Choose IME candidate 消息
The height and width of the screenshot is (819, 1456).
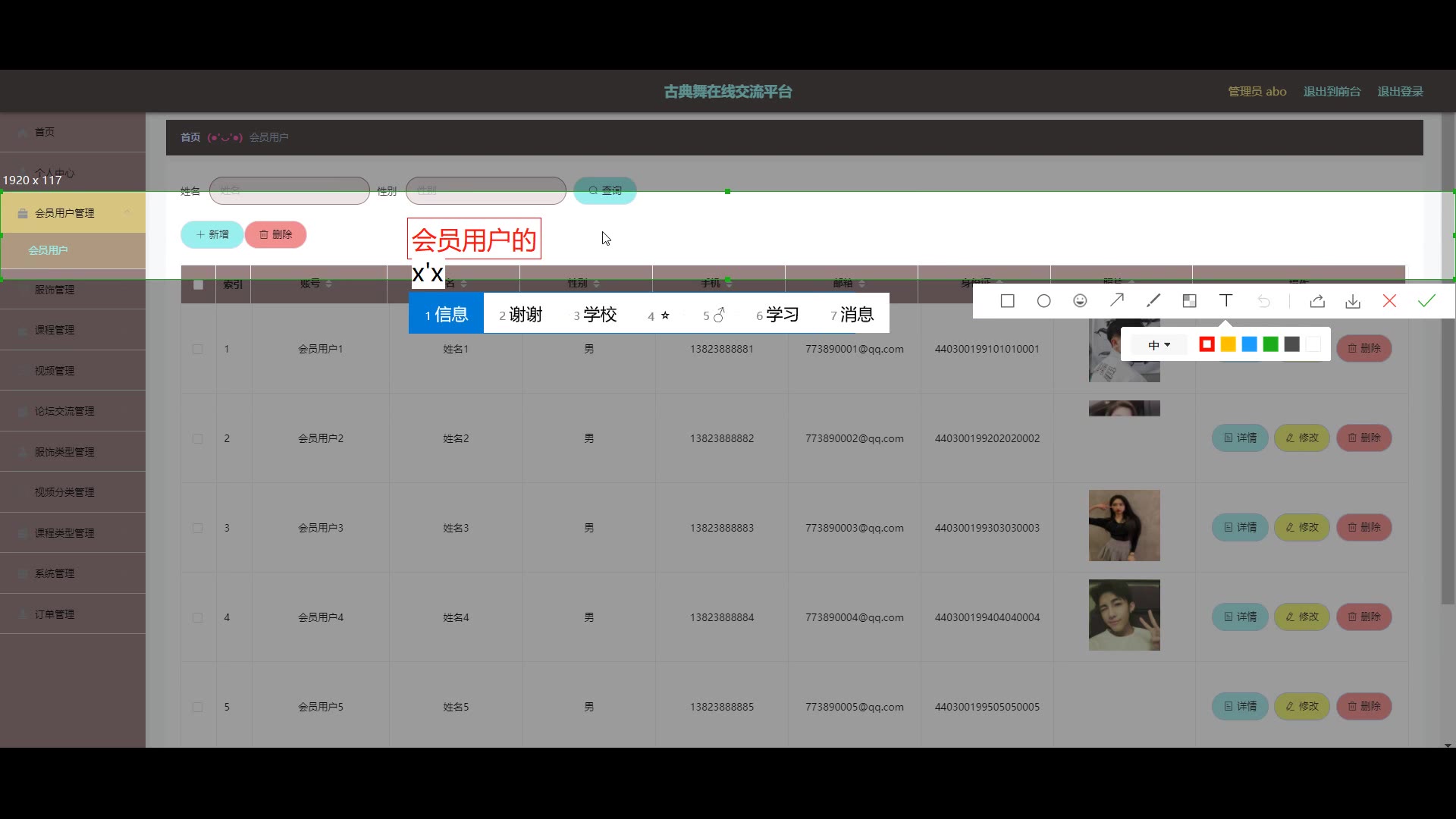[852, 314]
